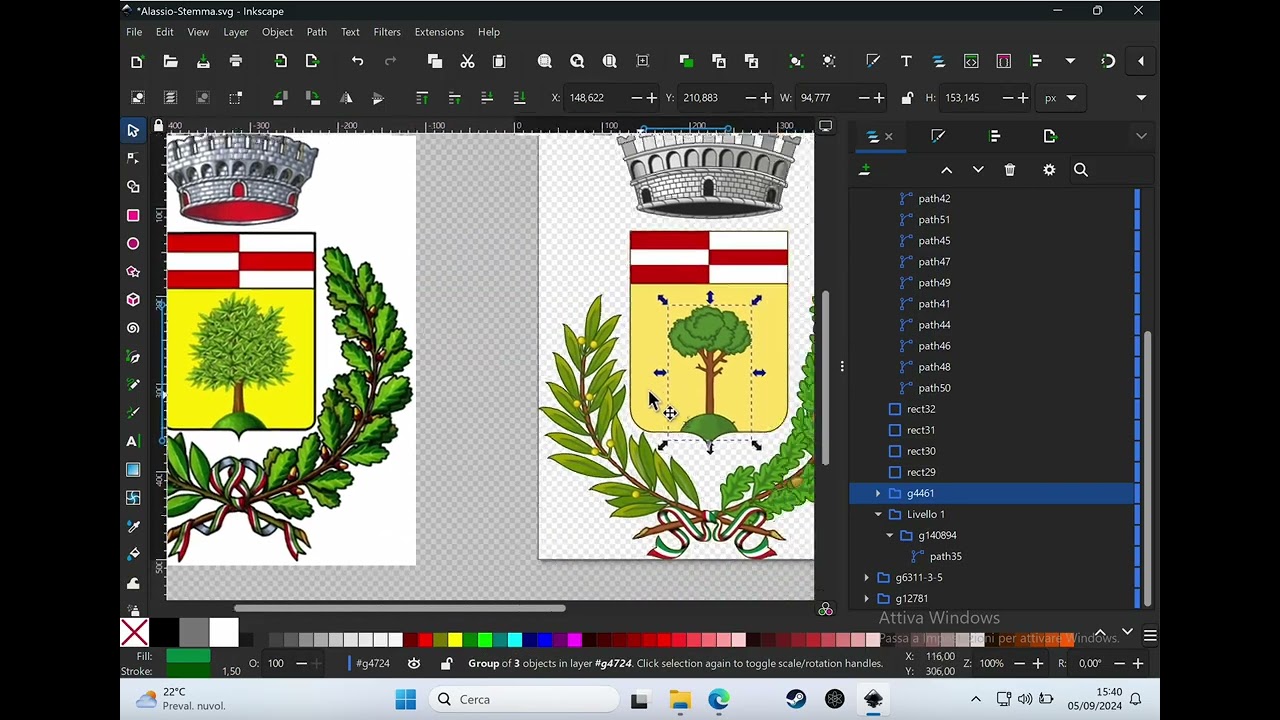Click the Open document folder icon

tap(171, 61)
